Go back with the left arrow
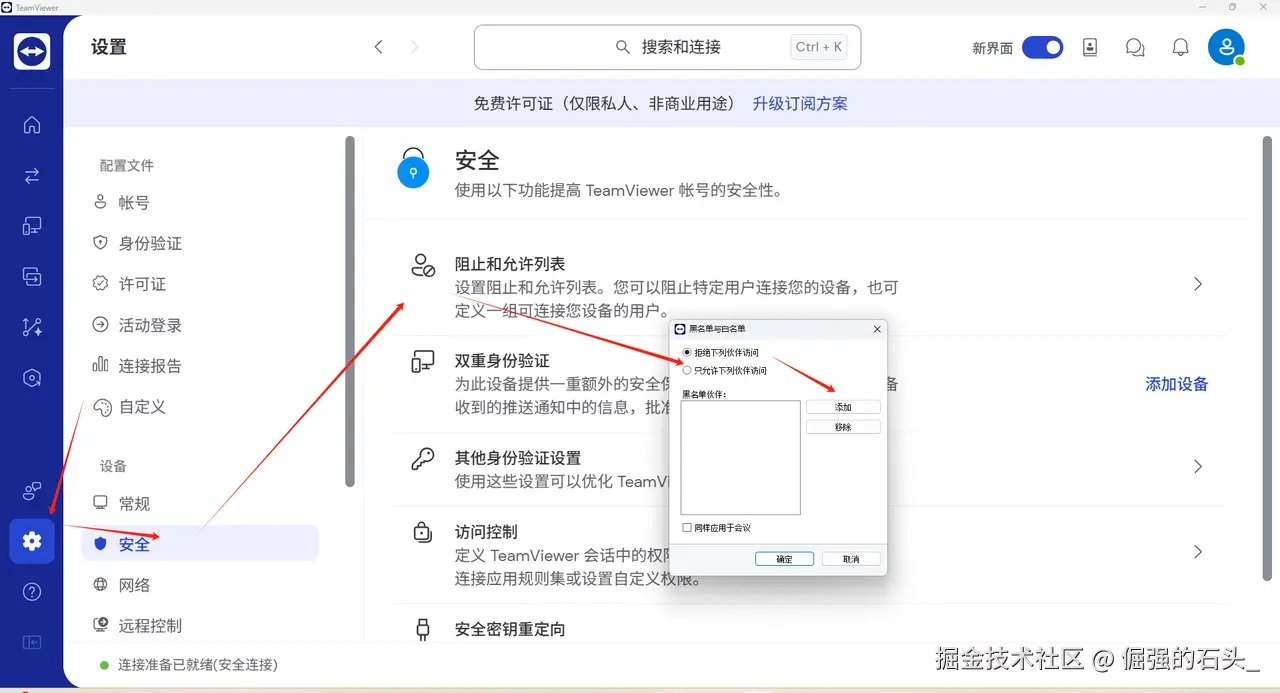The image size is (1280, 693). (378, 47)
